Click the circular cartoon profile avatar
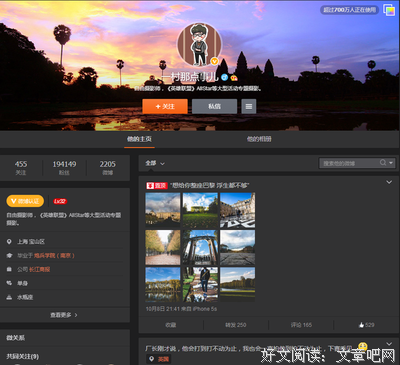 pos(199,45)
